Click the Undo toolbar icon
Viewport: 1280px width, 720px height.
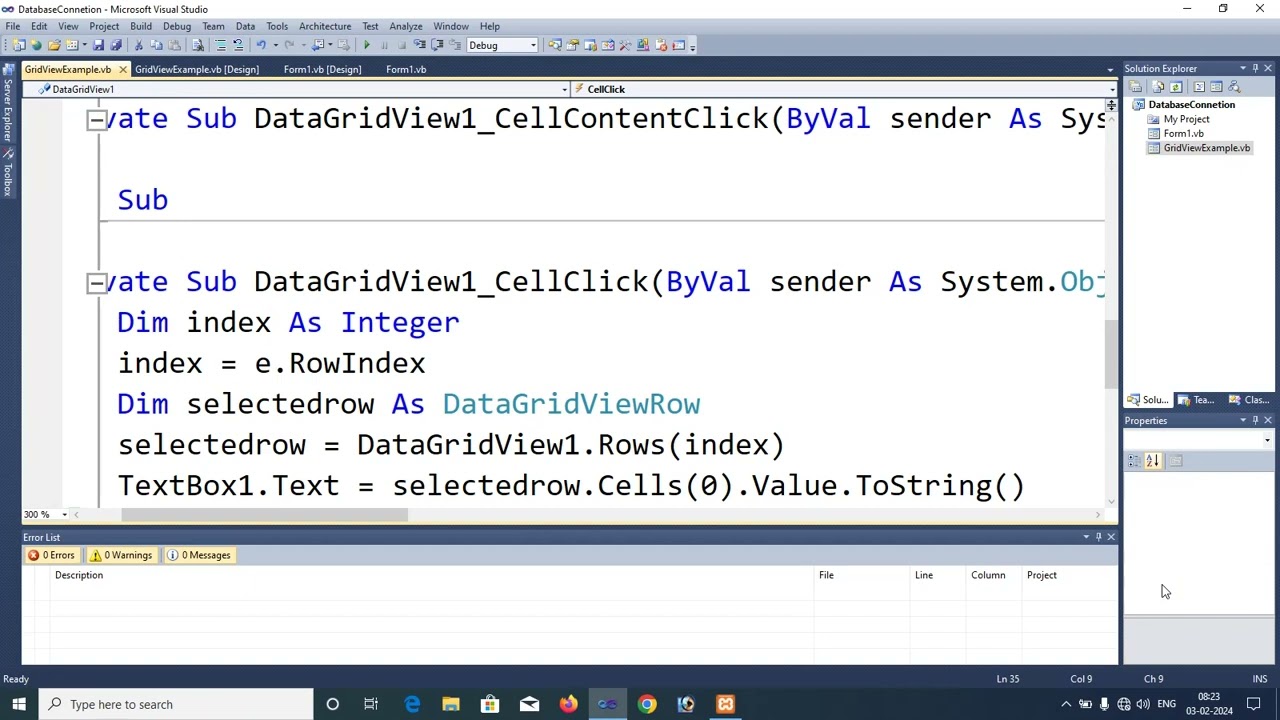[261, 45]
